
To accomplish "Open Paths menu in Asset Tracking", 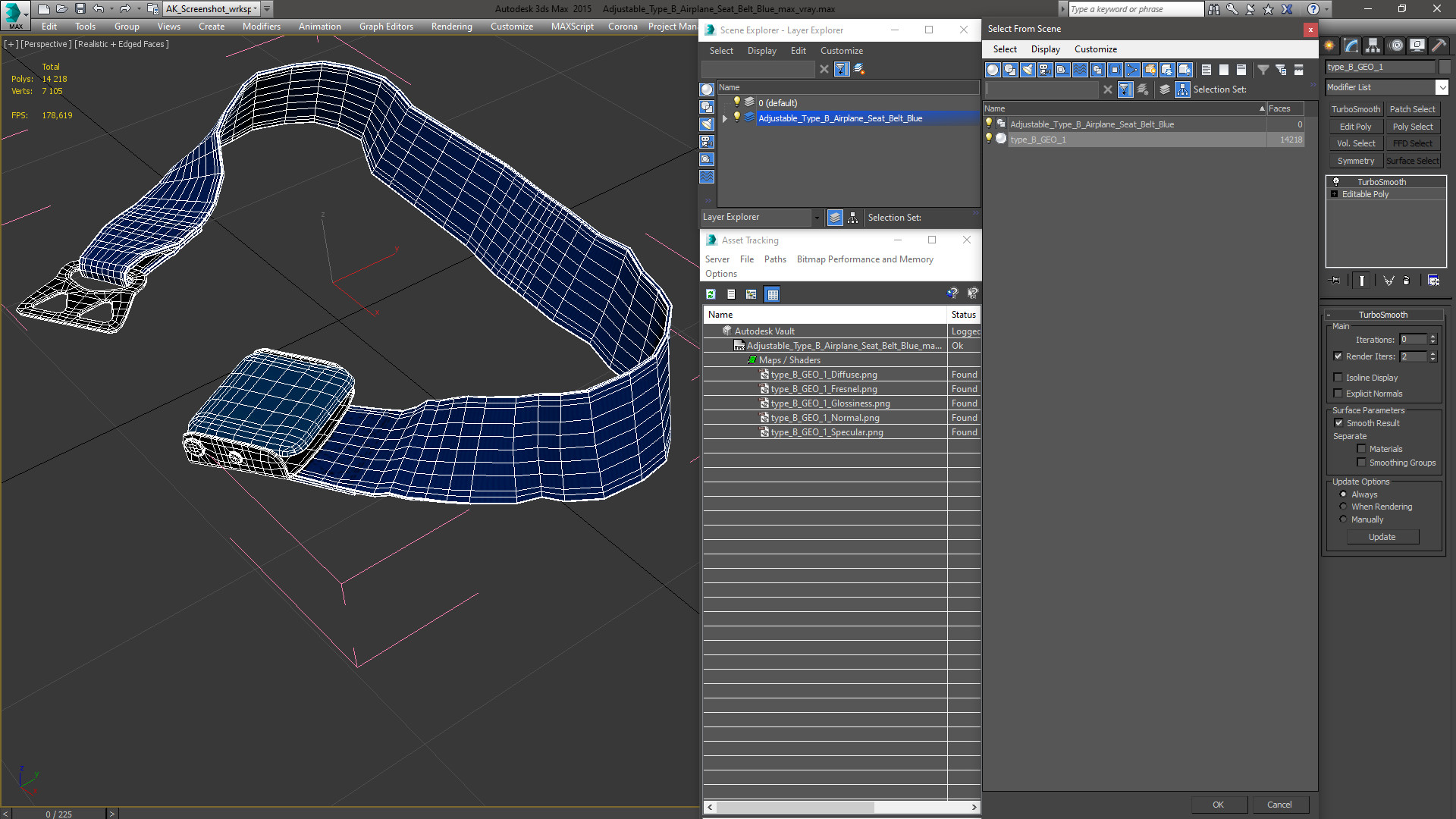I will click(x=775, y=259).
